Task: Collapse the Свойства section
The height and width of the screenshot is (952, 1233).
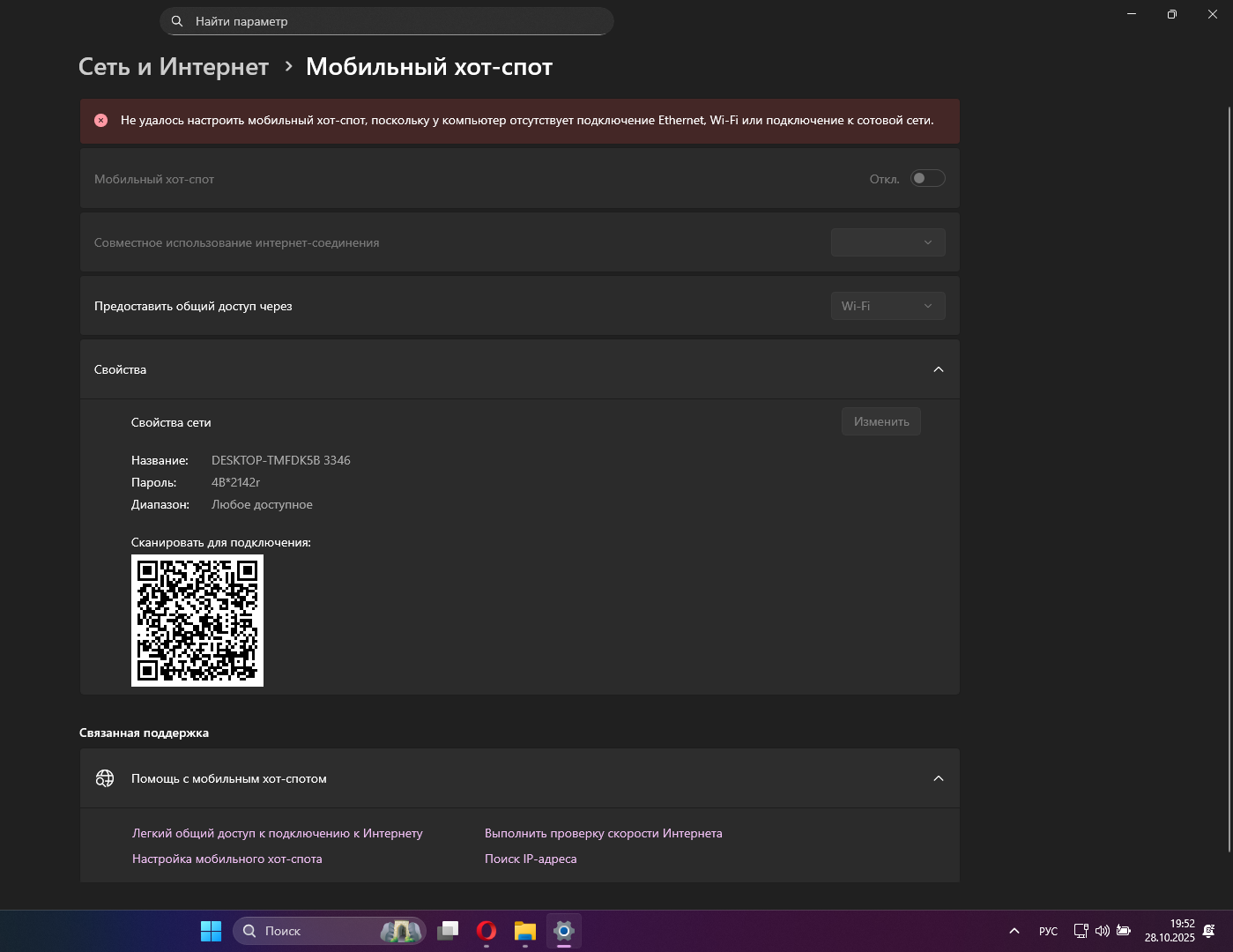Action: pos(938,369)
